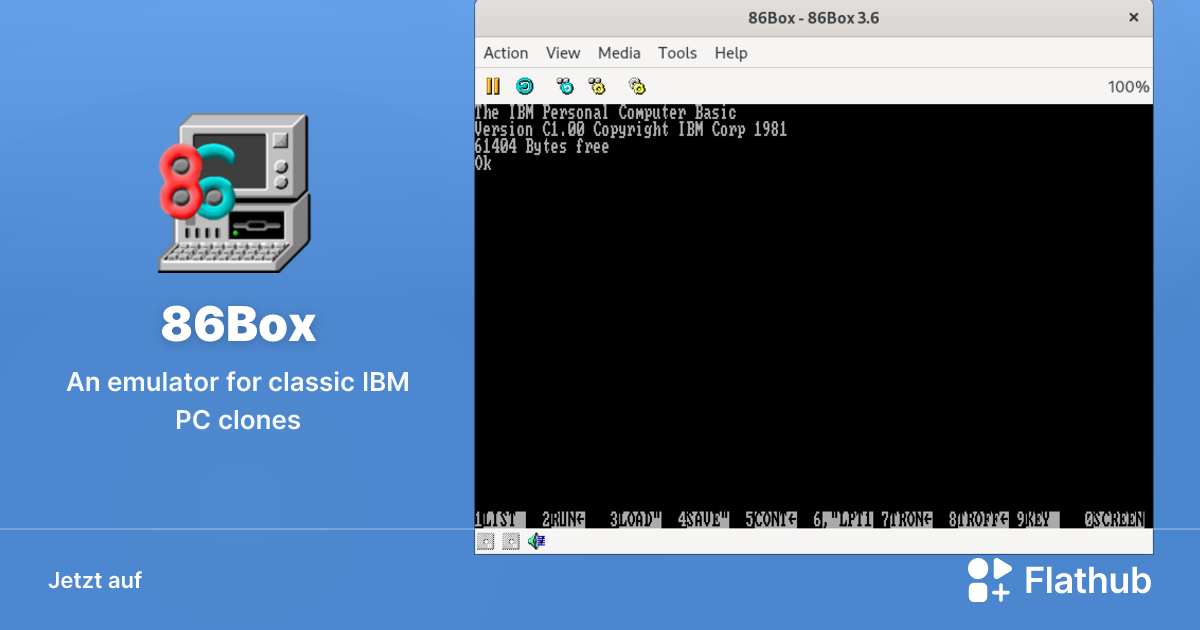Expand the Media menu

[619, 52]
